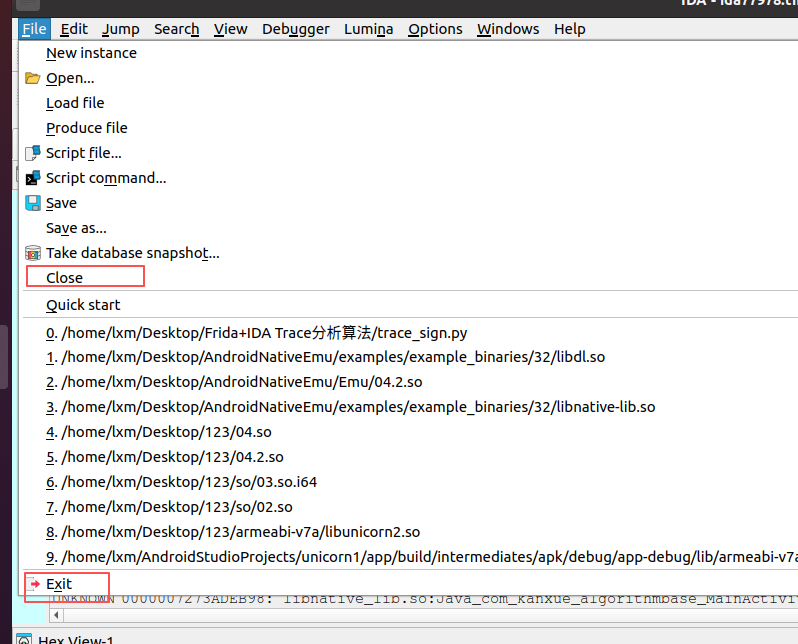Click horizontal scrollbar left arrow
This screenshot has height=644, width=798.
tap(56, 615)
